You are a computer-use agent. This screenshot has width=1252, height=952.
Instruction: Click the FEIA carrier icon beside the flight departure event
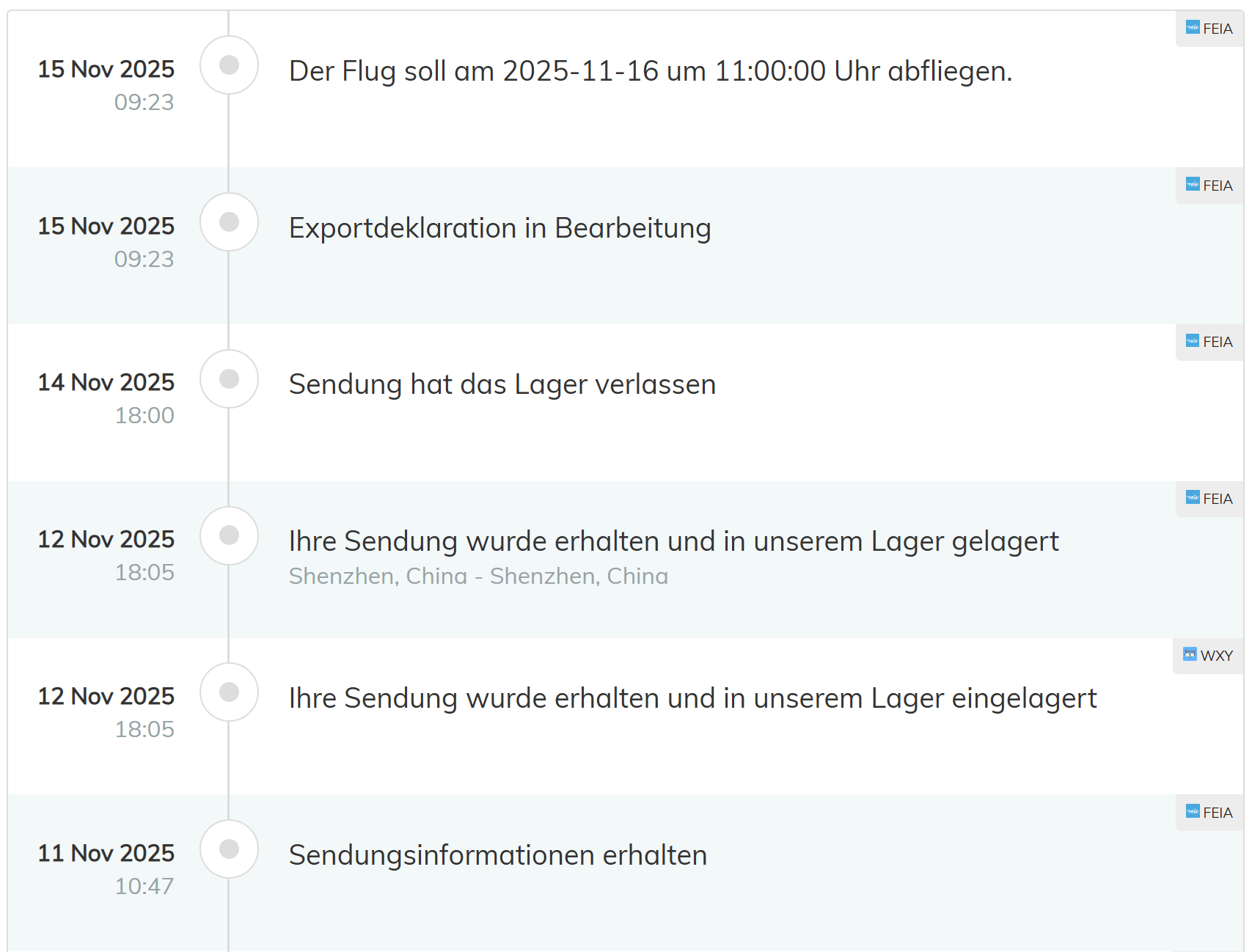click(x=1193, y=28)
